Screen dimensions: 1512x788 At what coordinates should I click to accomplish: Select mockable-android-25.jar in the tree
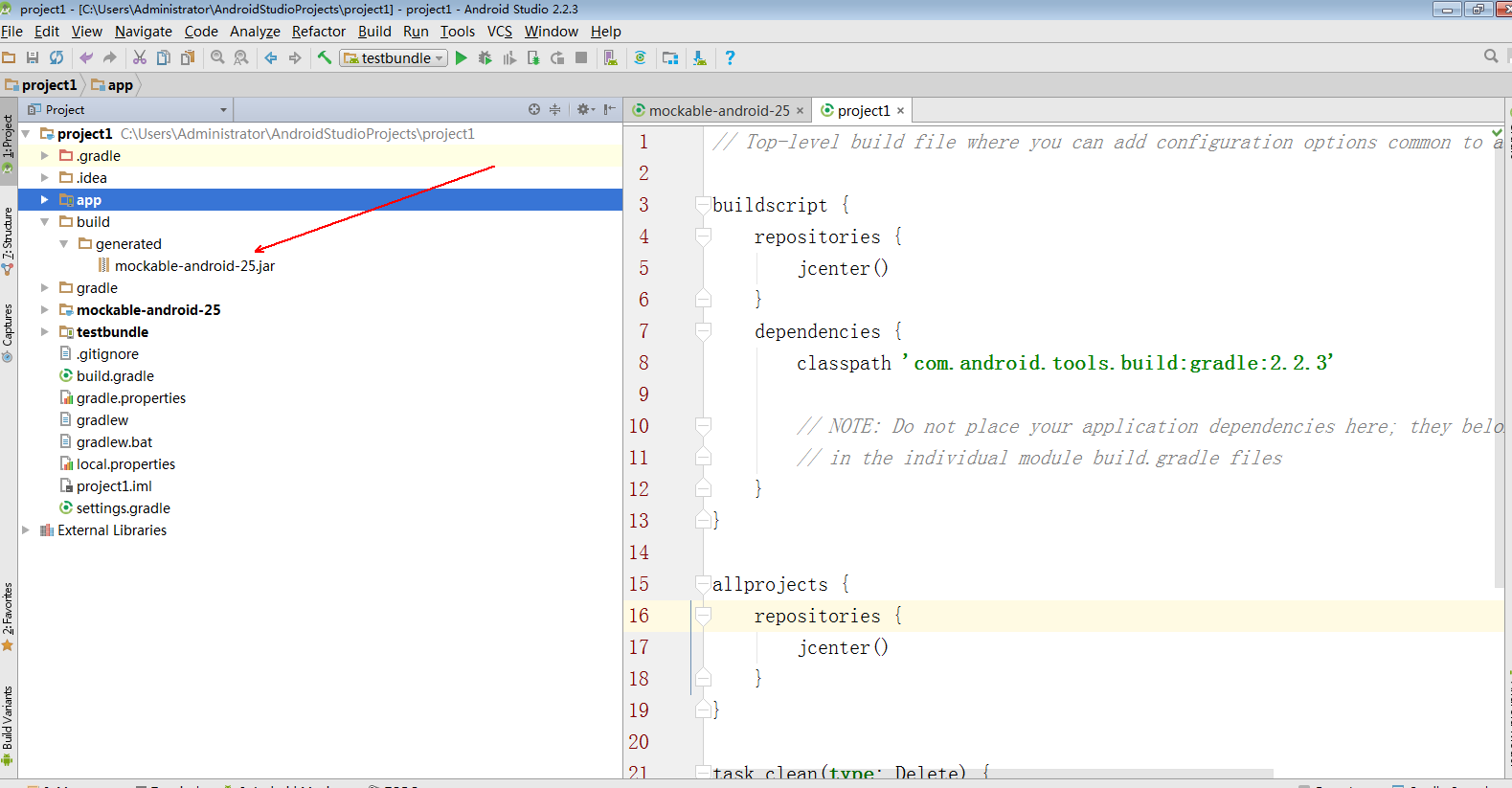tap(194, 266)
